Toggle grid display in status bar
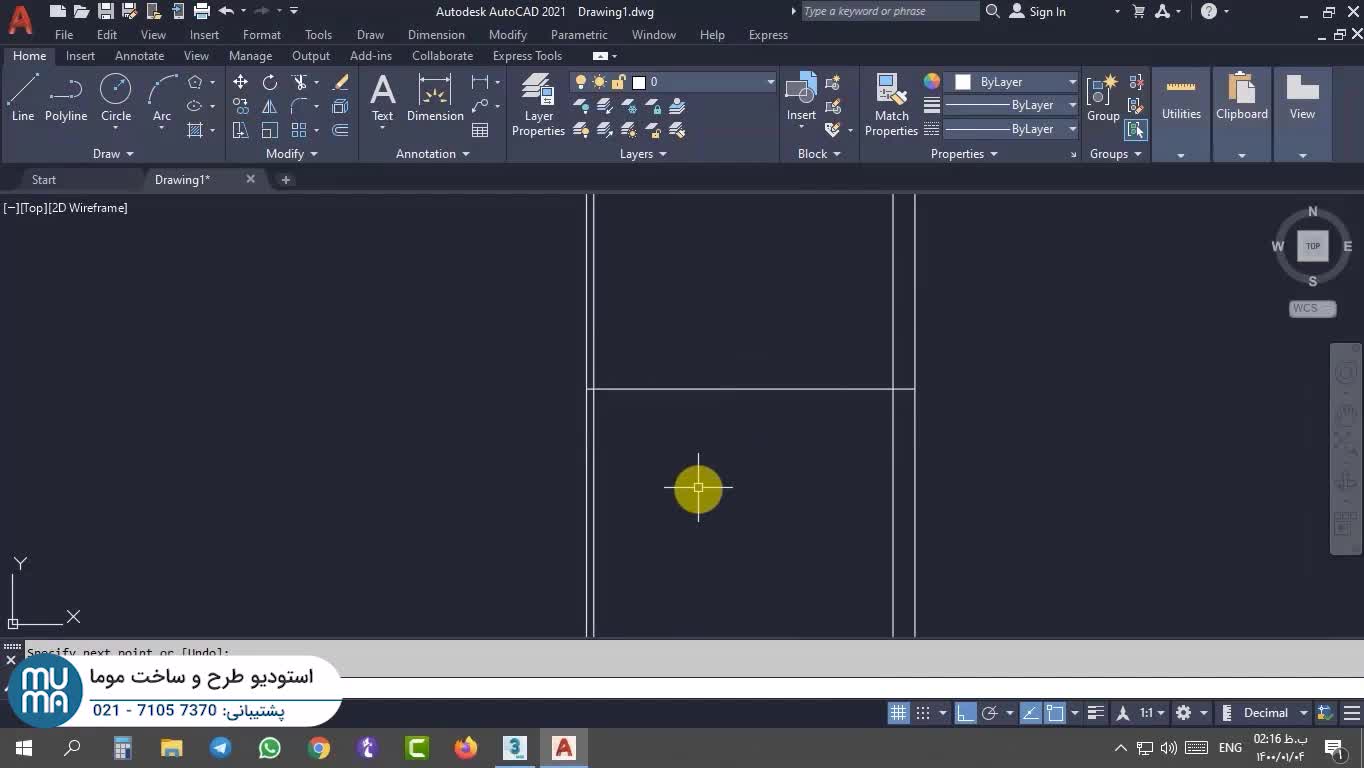 coord(898,713)
